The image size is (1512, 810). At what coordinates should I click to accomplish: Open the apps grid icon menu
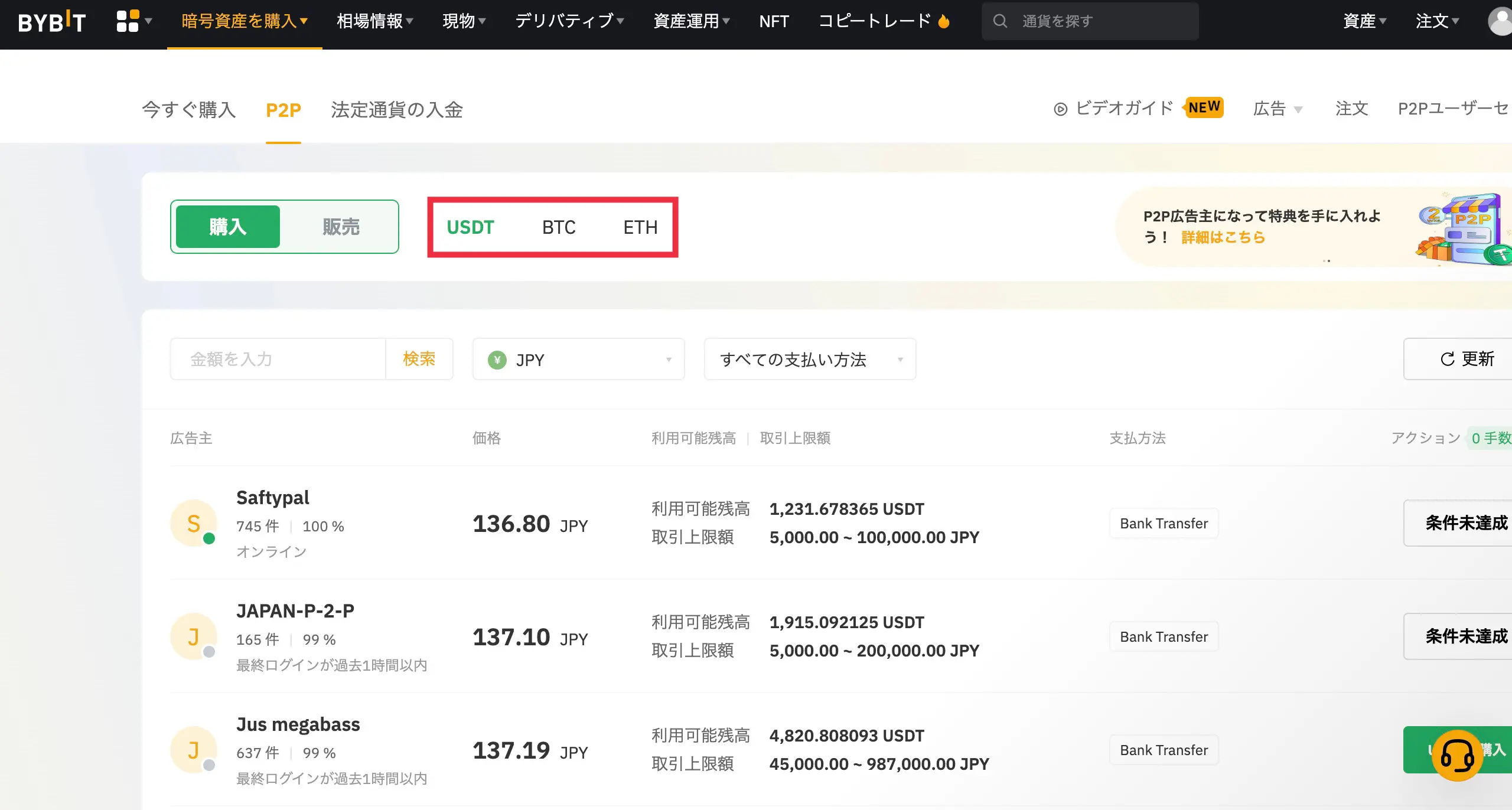[128, 21]
